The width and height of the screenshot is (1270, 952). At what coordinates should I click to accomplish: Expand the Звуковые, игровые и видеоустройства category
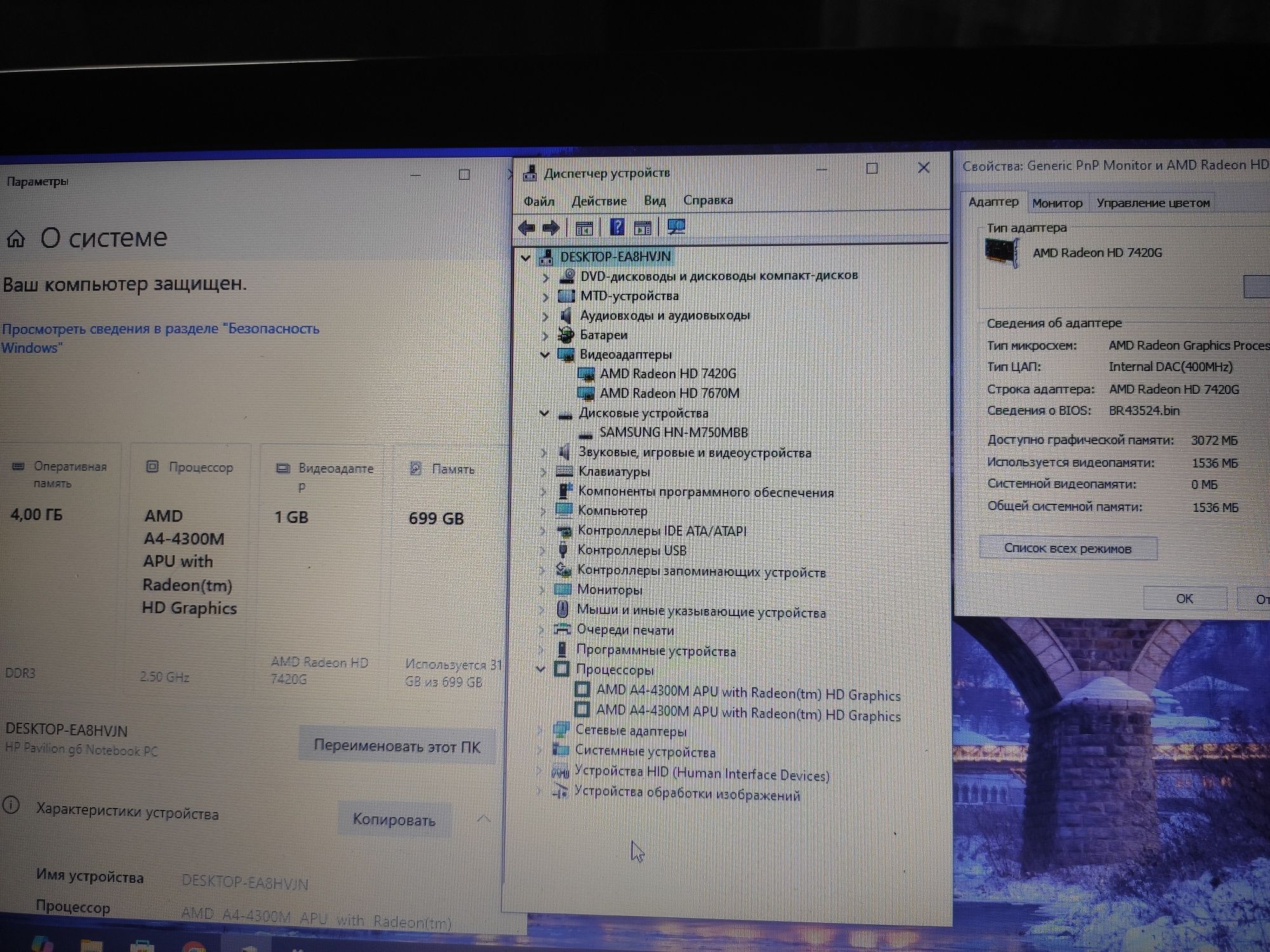click(x=543, y=453)
